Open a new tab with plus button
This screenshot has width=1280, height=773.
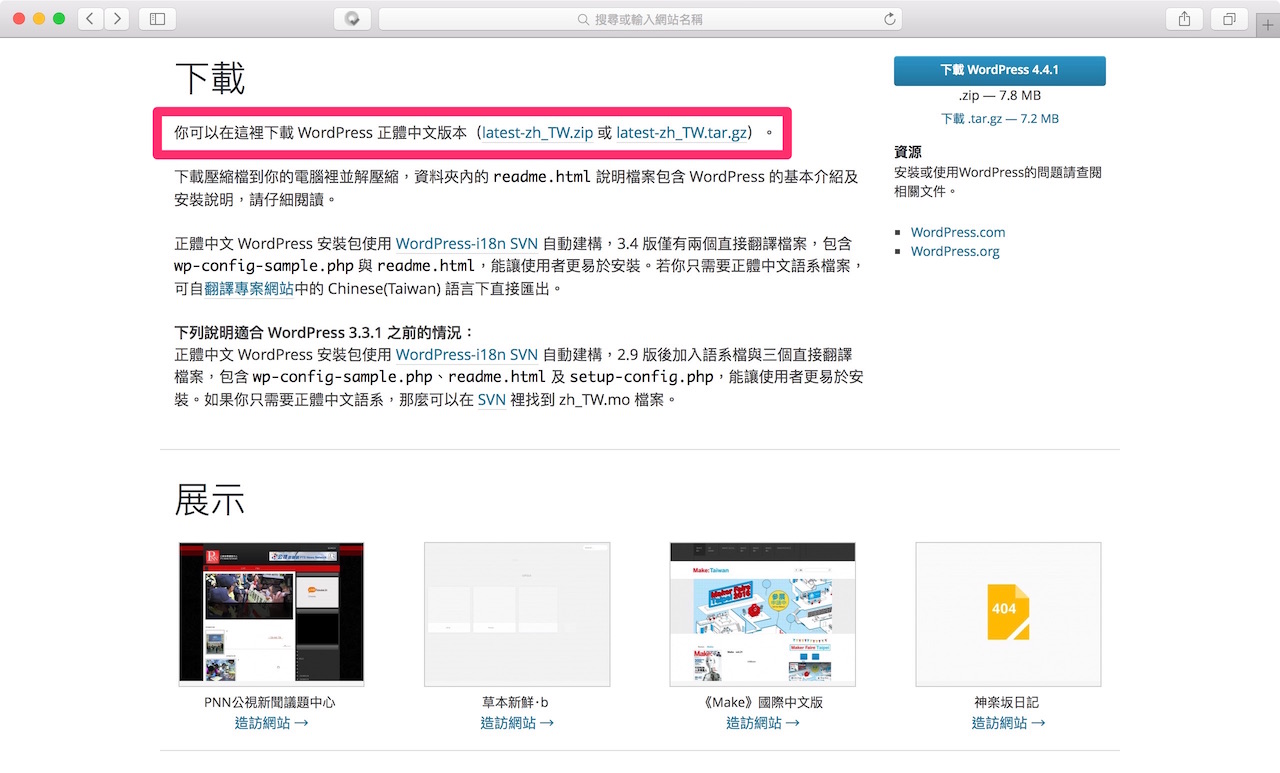coord(1268,24)
